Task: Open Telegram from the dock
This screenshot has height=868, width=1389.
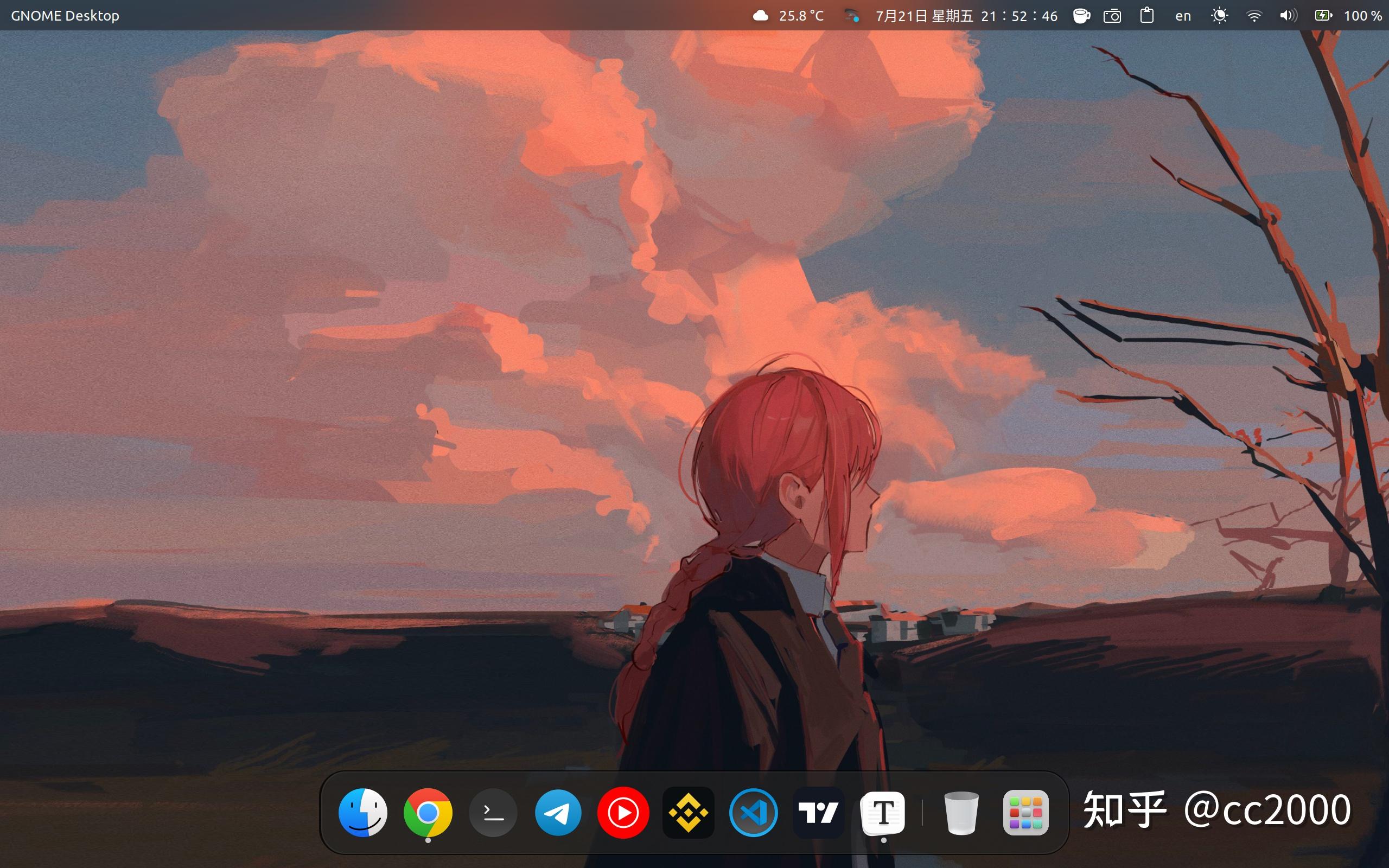Action: 558,812
